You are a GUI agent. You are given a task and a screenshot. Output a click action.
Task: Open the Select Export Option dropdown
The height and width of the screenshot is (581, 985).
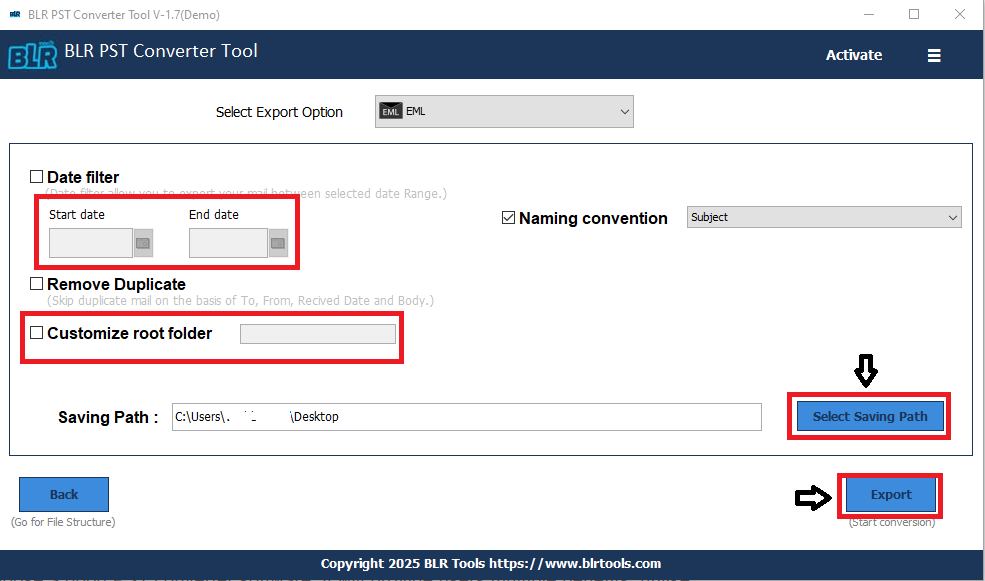pos(624,111)
